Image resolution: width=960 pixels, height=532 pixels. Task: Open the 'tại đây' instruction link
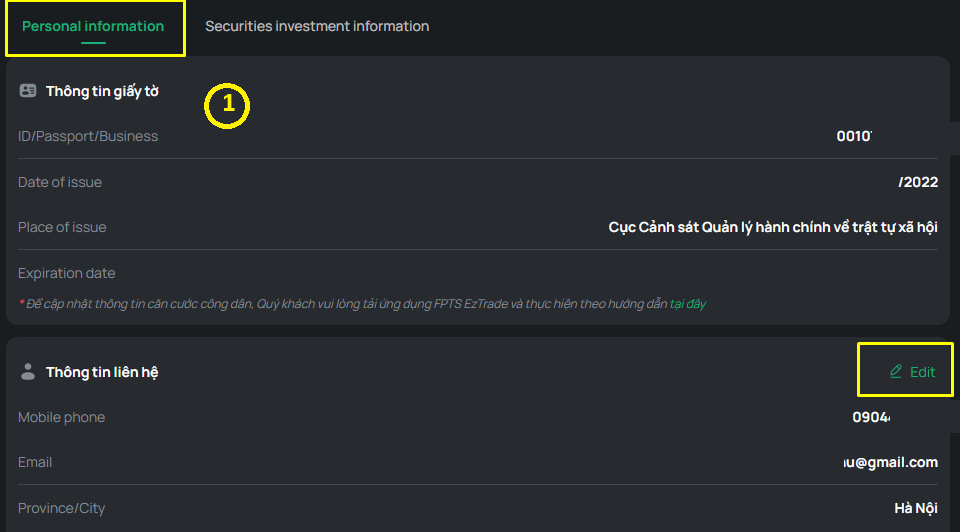tap(688, 304)
